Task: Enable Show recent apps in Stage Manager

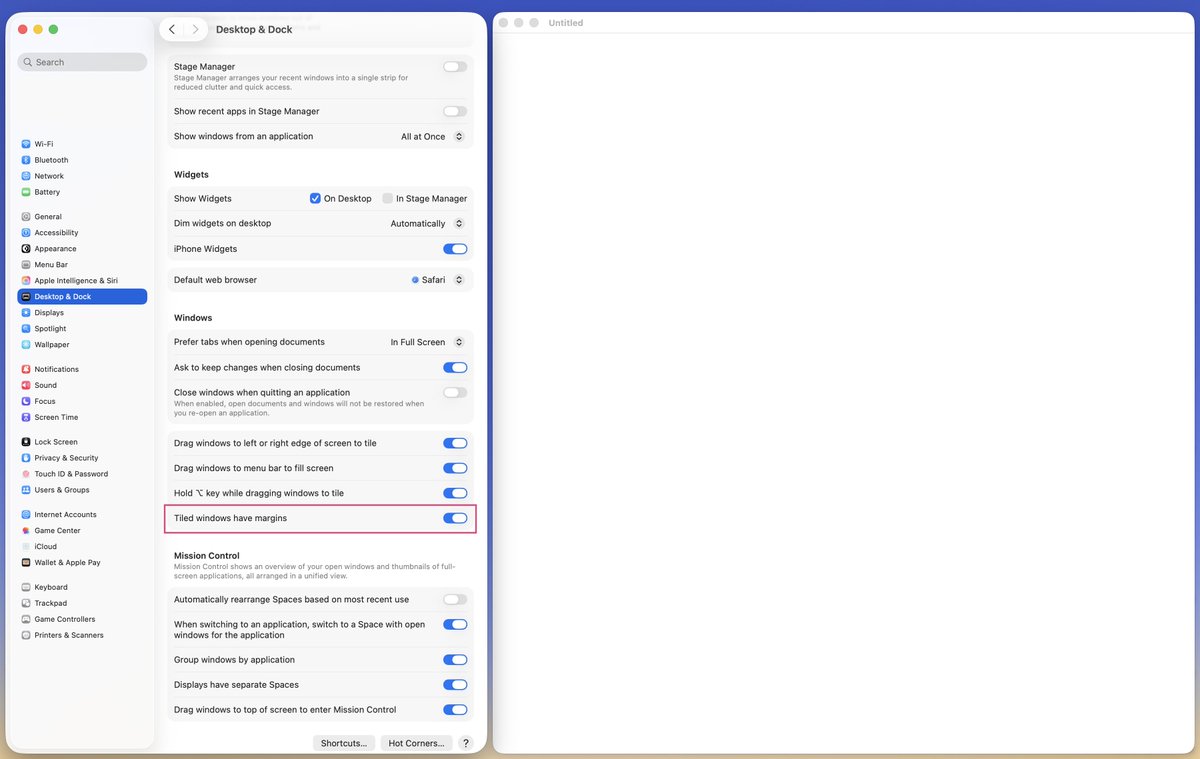Action: [455, 111]
